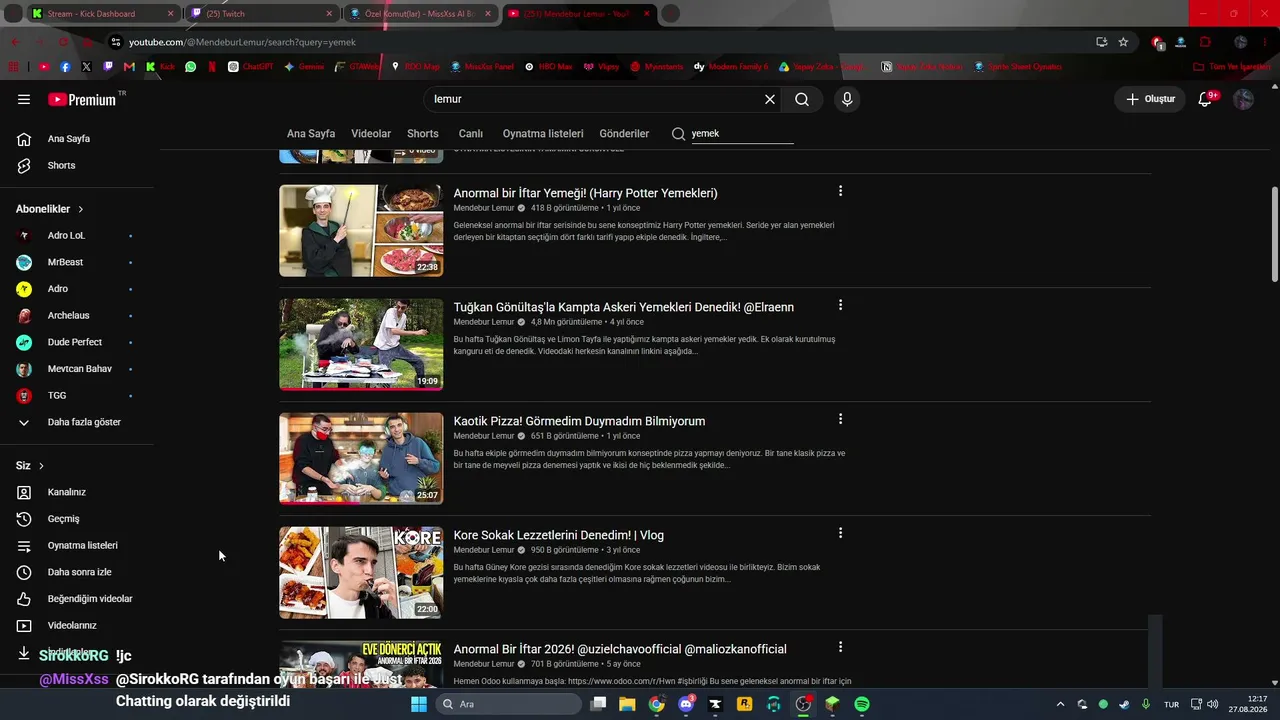
Task: Click the page vertical scrollbar thumb
Action: (1275, 234)
